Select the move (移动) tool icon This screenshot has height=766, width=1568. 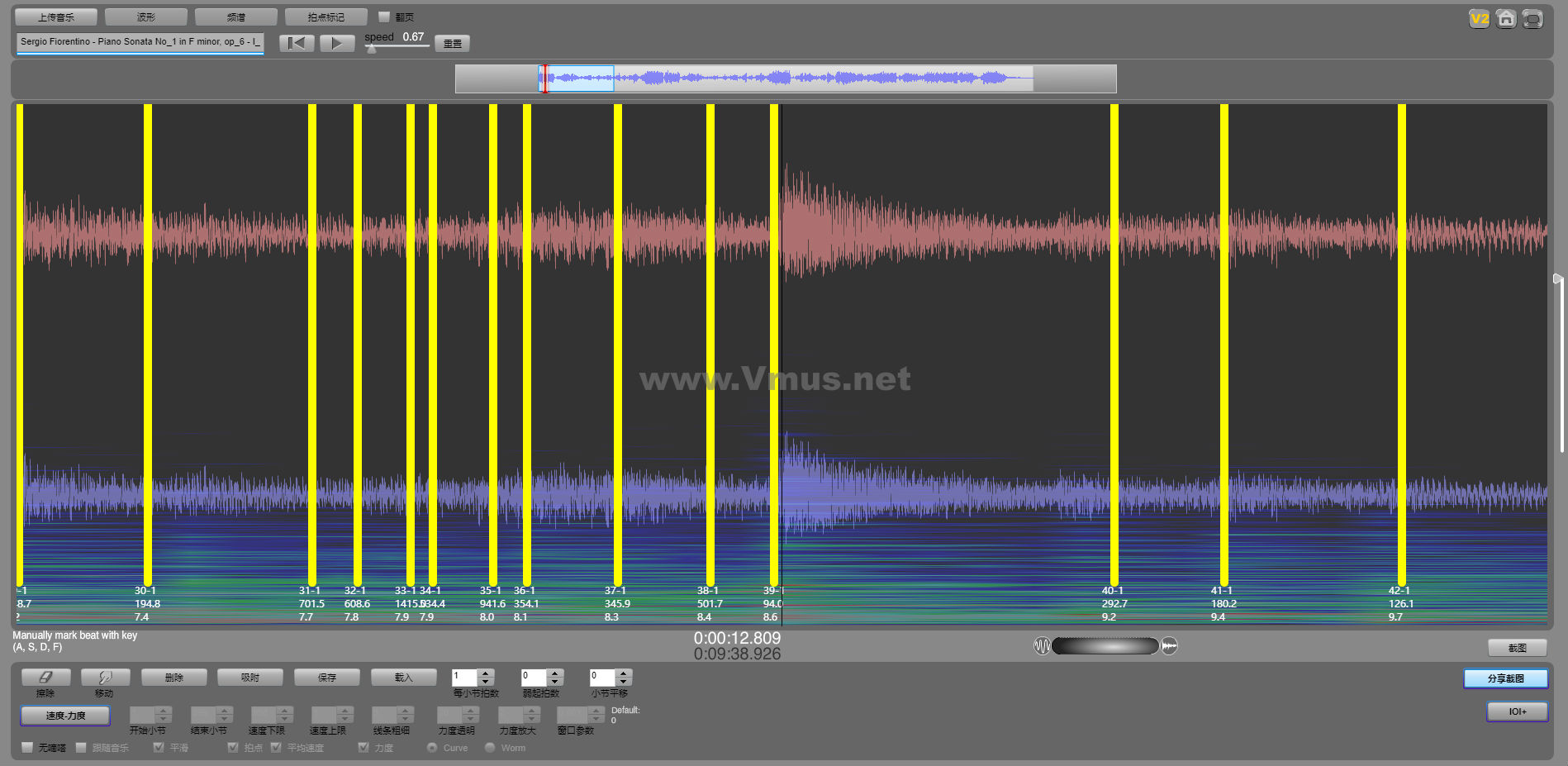click(105, 678)
